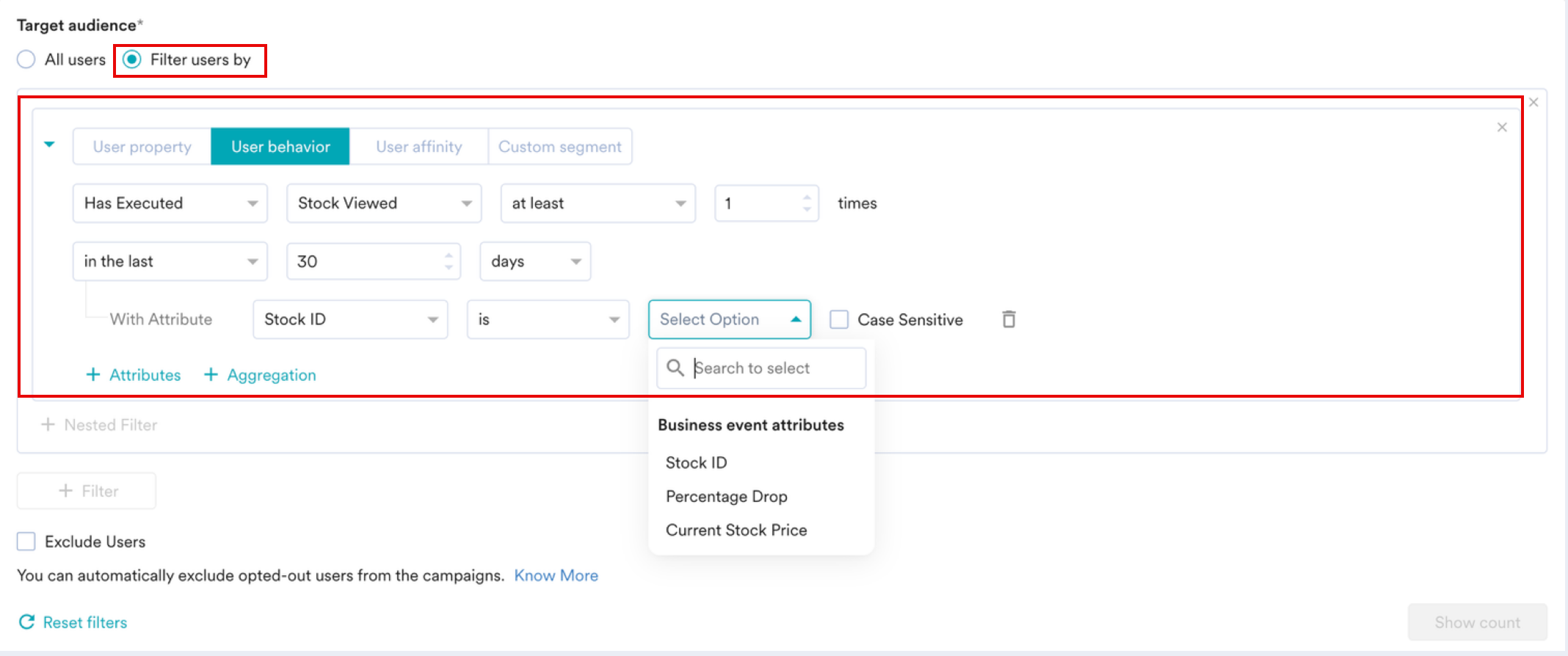Click plus icon next to Attributes
This screenshot has height=656, width=1568.
pyautogui.click(x=93, y=375)
